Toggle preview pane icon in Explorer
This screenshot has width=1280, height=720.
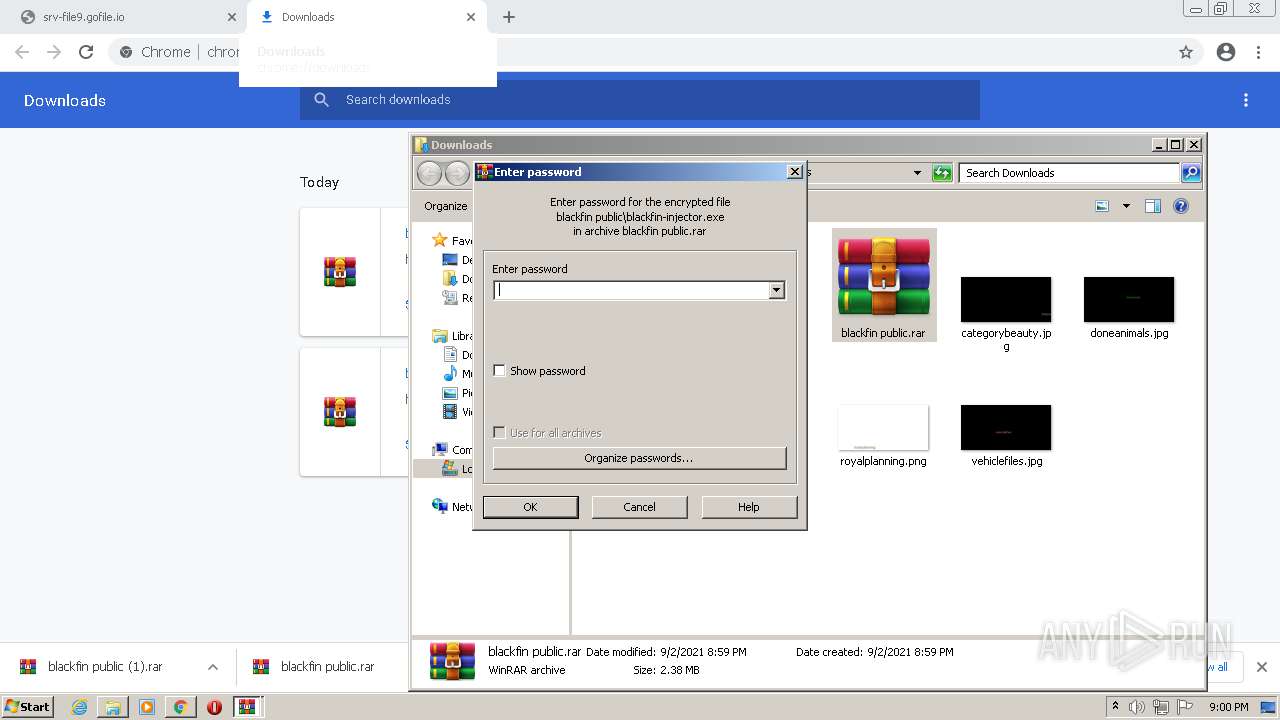[x=1153, y=206]
